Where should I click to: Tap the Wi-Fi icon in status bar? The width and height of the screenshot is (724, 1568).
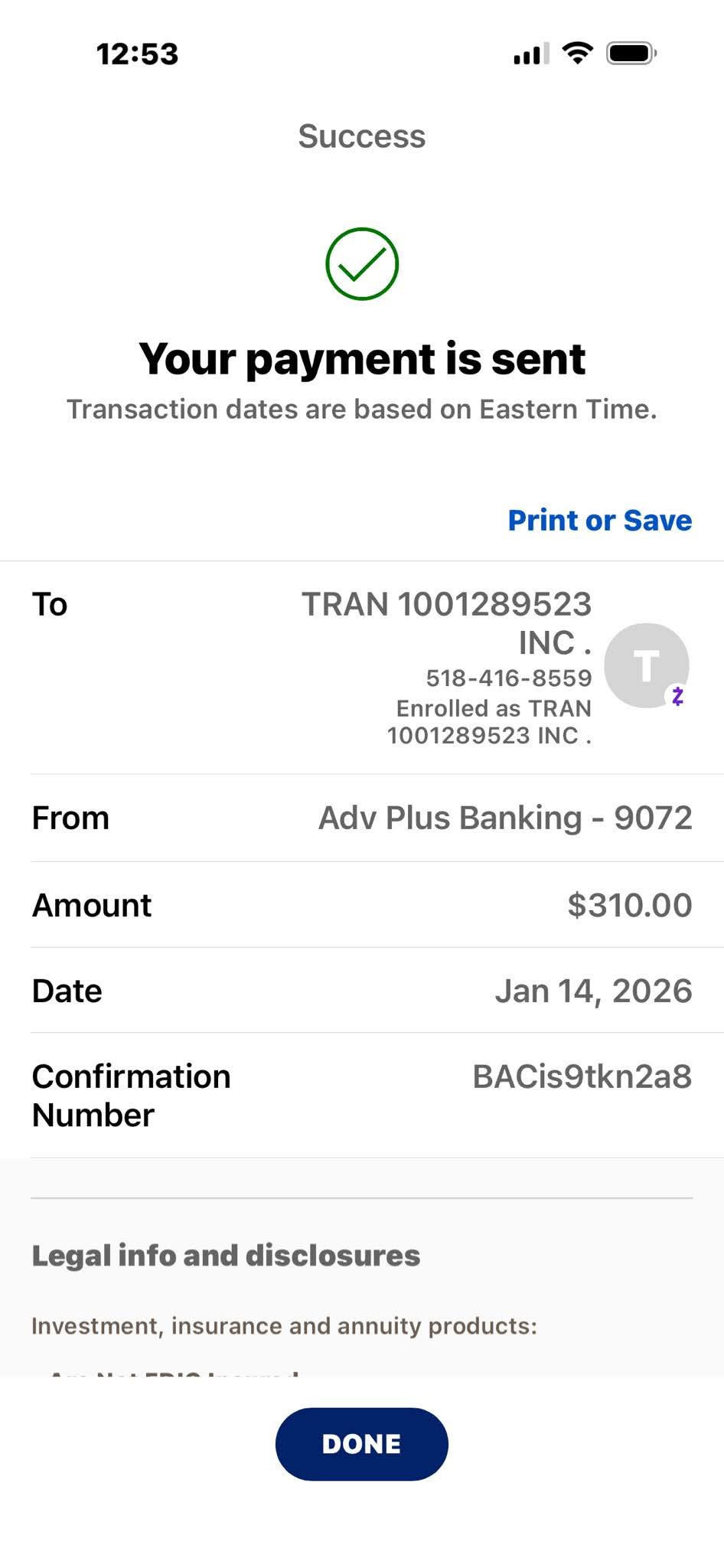click(x=577, y=53)
